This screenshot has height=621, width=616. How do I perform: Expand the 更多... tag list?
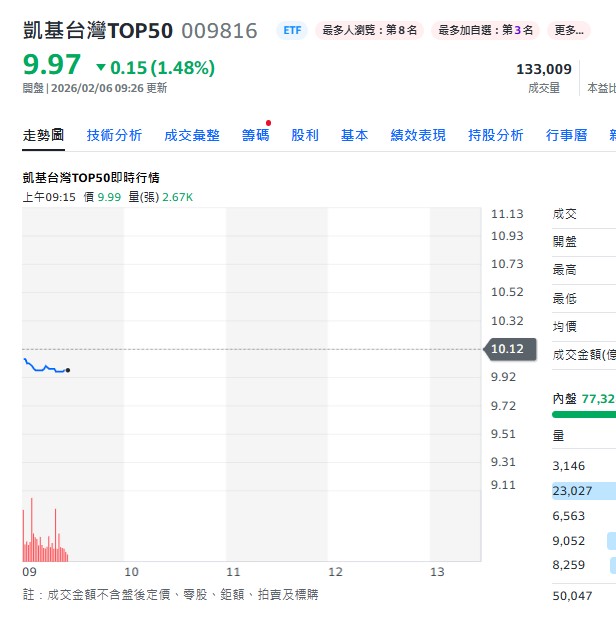click(x=569, y=30)
